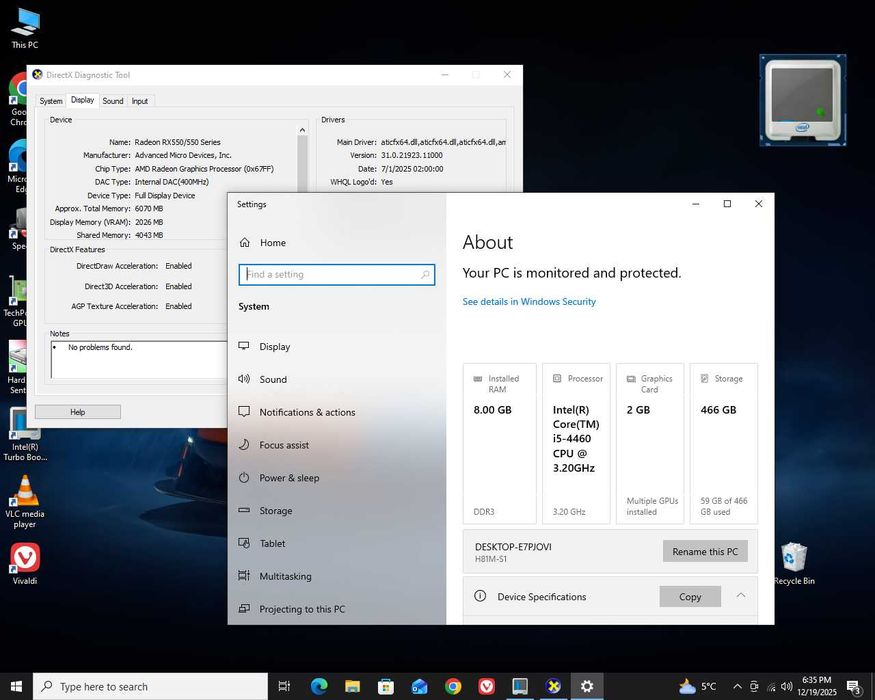
Task: Click the Device list scroll-up arrow
Action: 302,130
